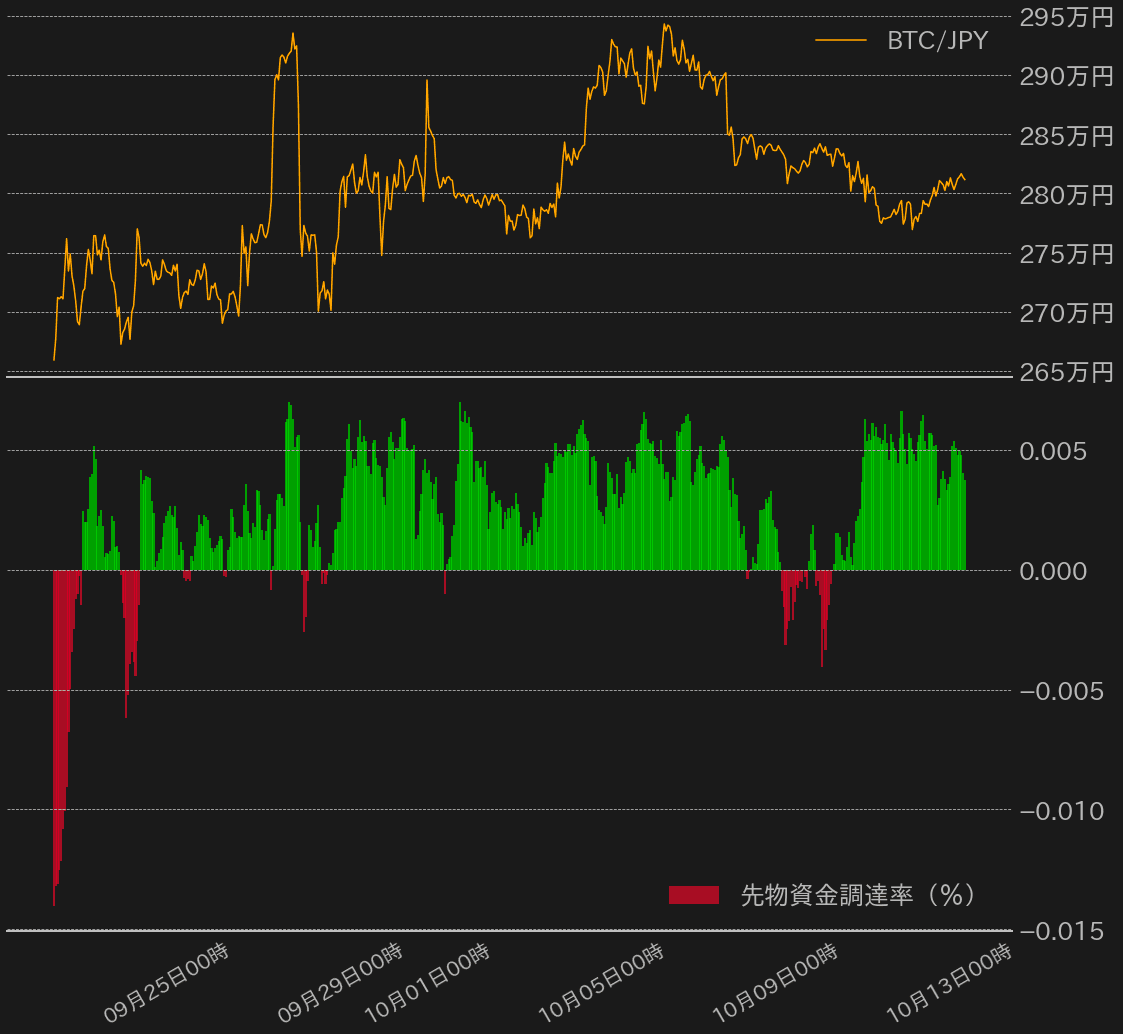Viewport: 1123px width, 1034px height.
Task: Click the BTC/JPY legend label
Action: pos(936,41)
